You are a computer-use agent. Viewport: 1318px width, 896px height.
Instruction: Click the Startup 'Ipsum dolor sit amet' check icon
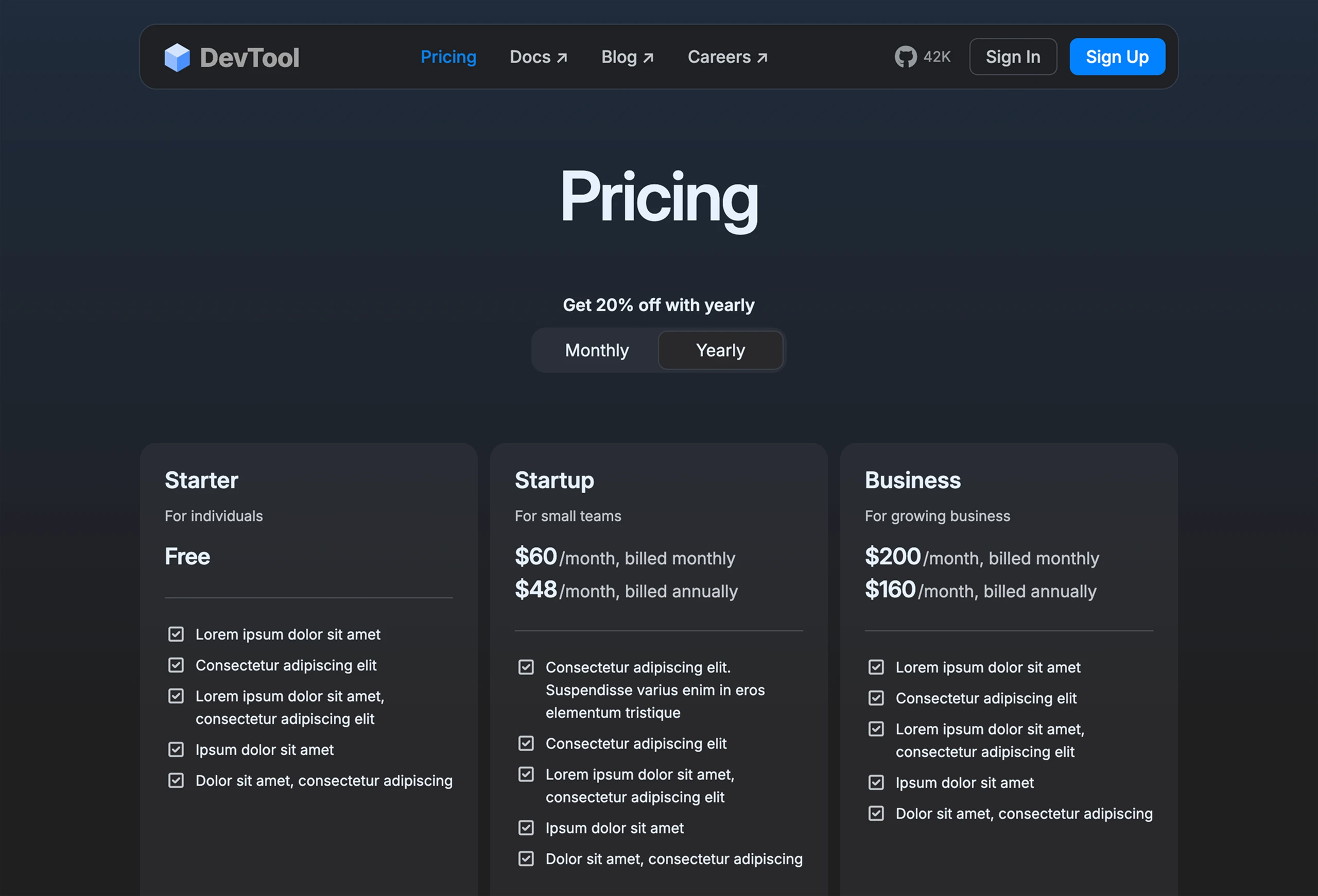pyautogui.click(x=526, y=828)
